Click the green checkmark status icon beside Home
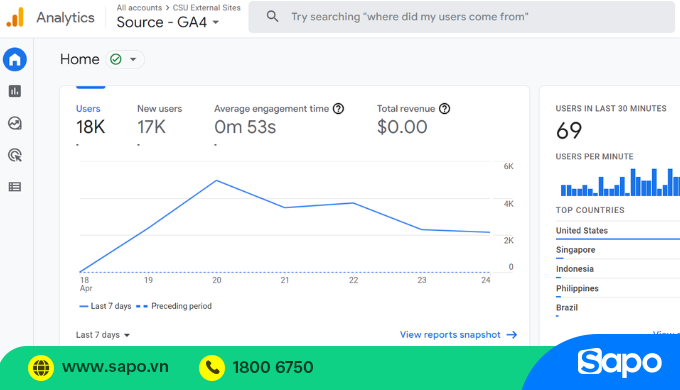Viewport: 680px width, 390px height. click(116, 59)
